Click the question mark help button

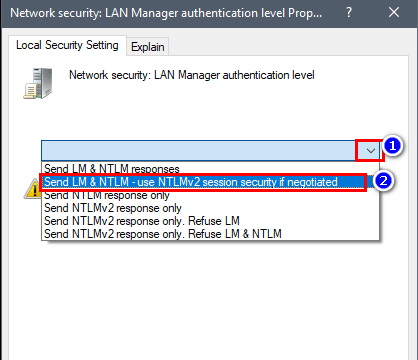coord(349,13)
